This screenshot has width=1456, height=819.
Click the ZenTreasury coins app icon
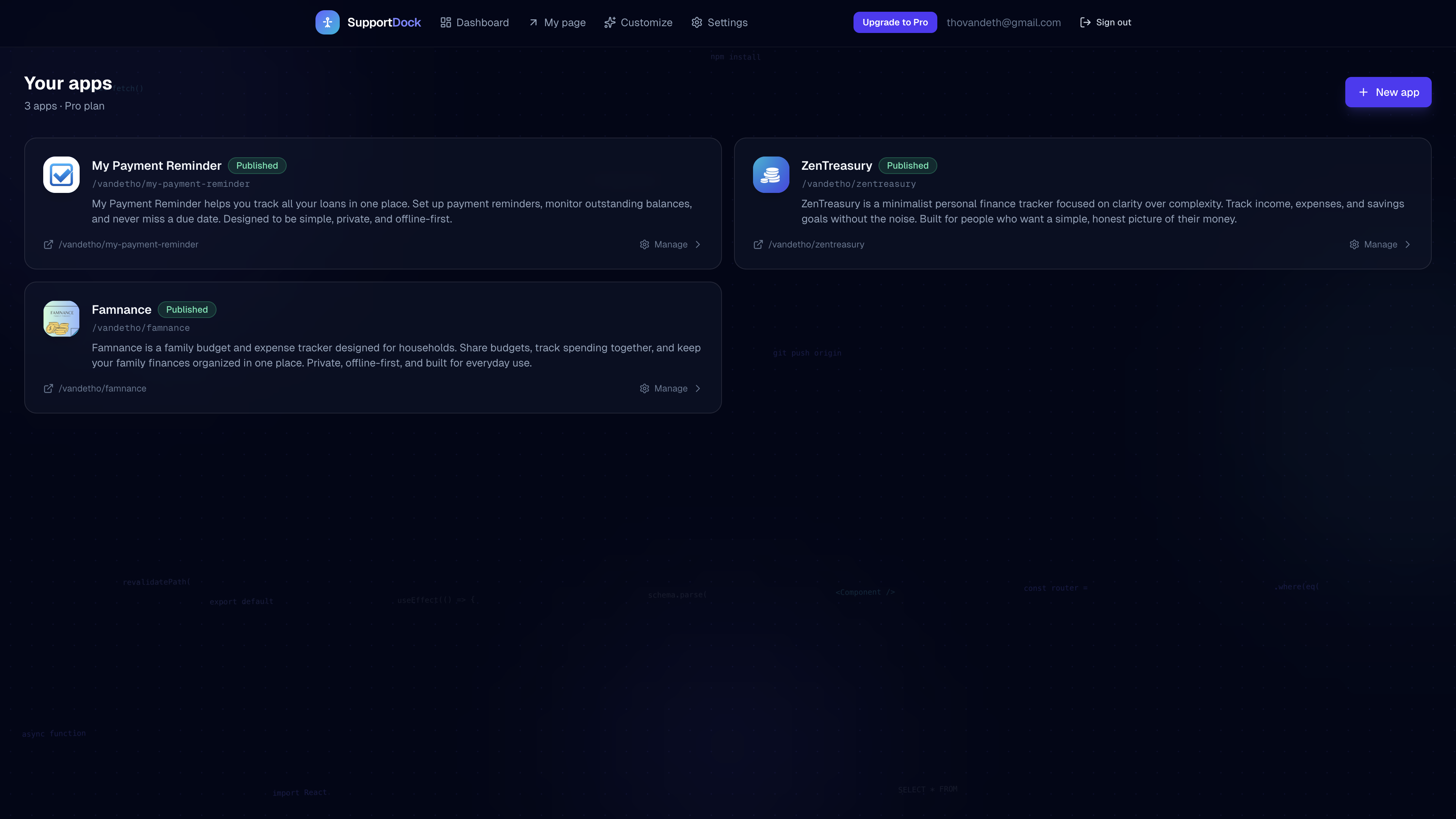[x=770, y=175]
